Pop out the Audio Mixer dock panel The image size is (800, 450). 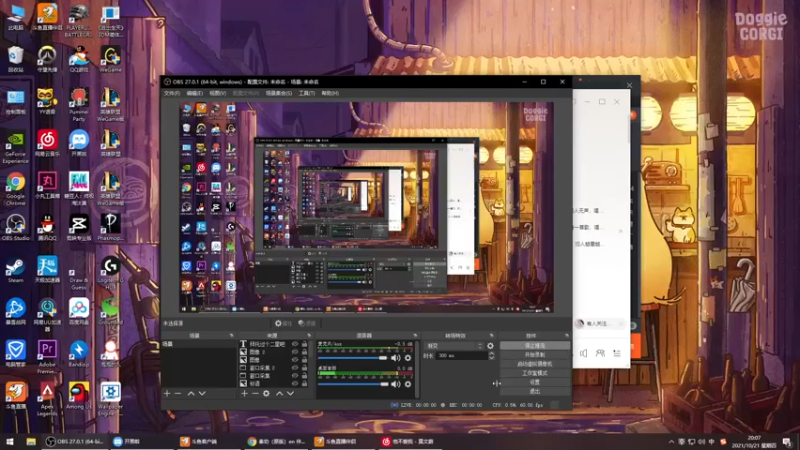click(x=415, y=335)
